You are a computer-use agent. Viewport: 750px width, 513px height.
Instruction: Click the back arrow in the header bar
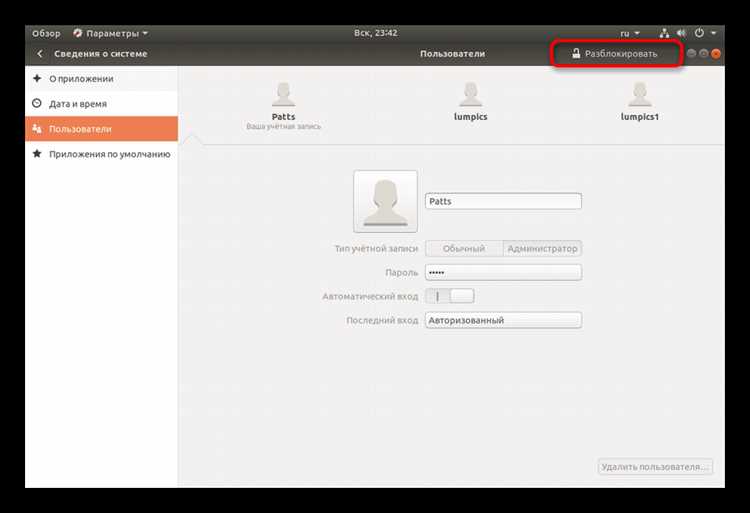[x=40, y=54]
